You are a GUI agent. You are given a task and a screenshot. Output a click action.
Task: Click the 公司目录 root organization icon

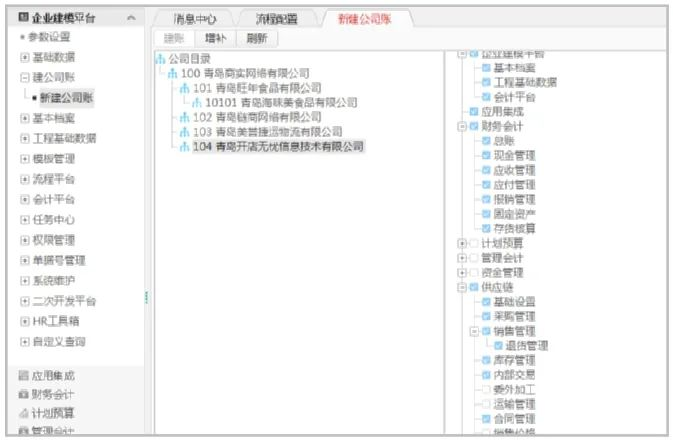pyautogui.click(x=160, y=59)
